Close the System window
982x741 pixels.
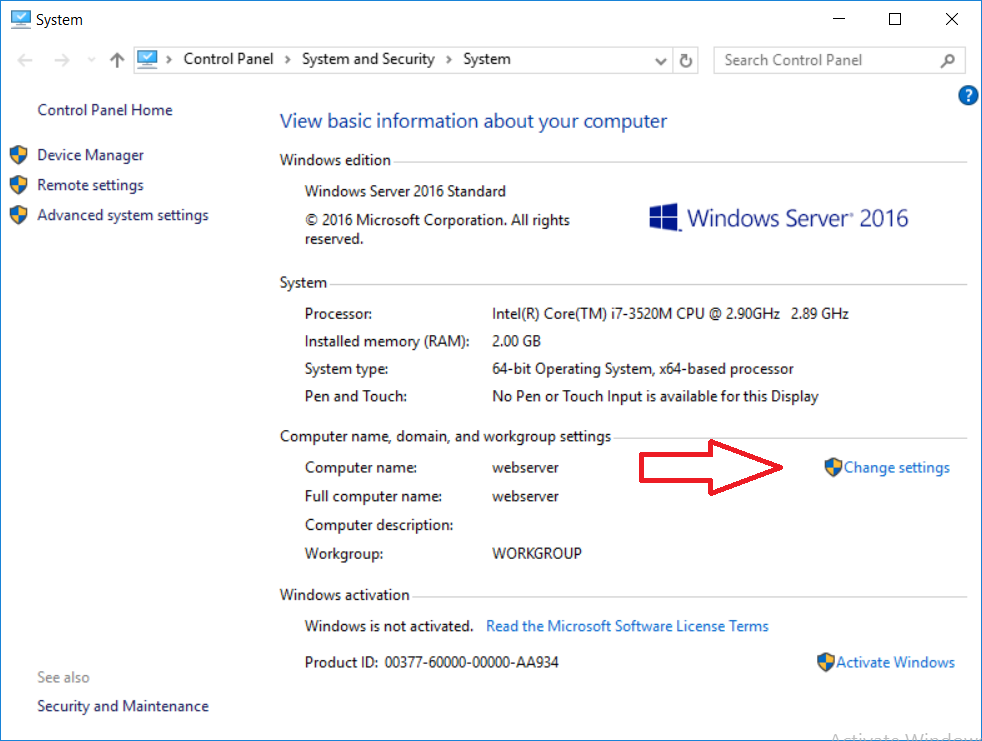pyautogui.click(x=952, y=19)
